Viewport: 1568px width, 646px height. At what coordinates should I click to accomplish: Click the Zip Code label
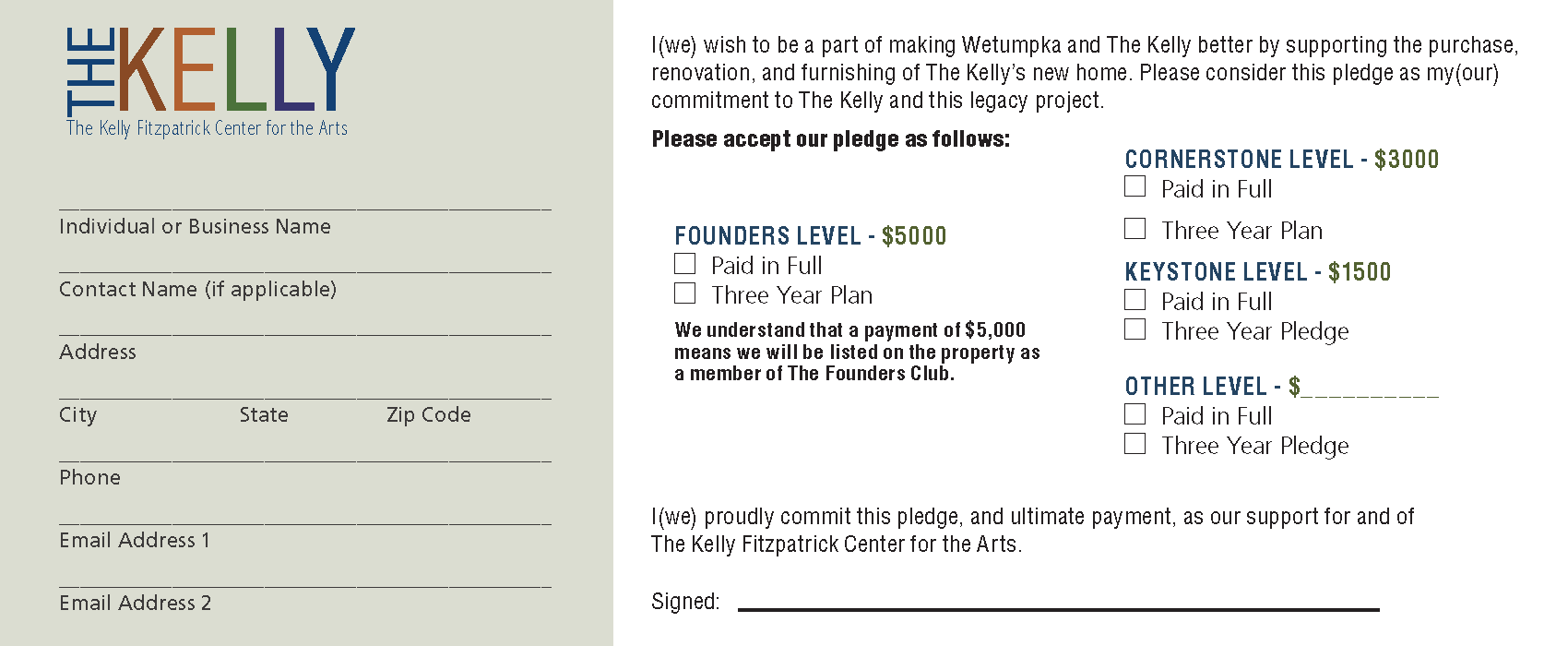(429, 415)
